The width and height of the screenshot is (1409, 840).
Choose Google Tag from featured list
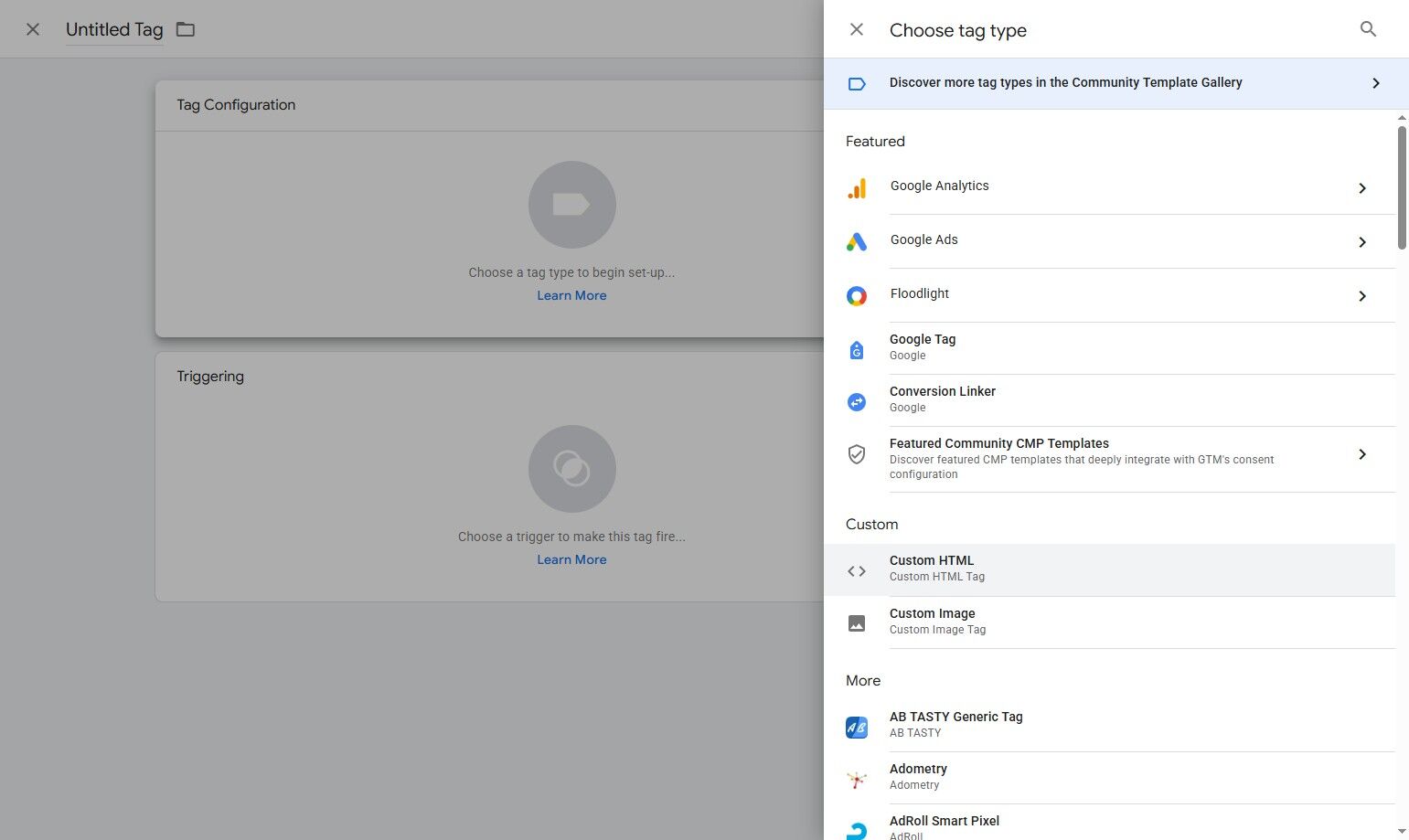point(1109,348)
